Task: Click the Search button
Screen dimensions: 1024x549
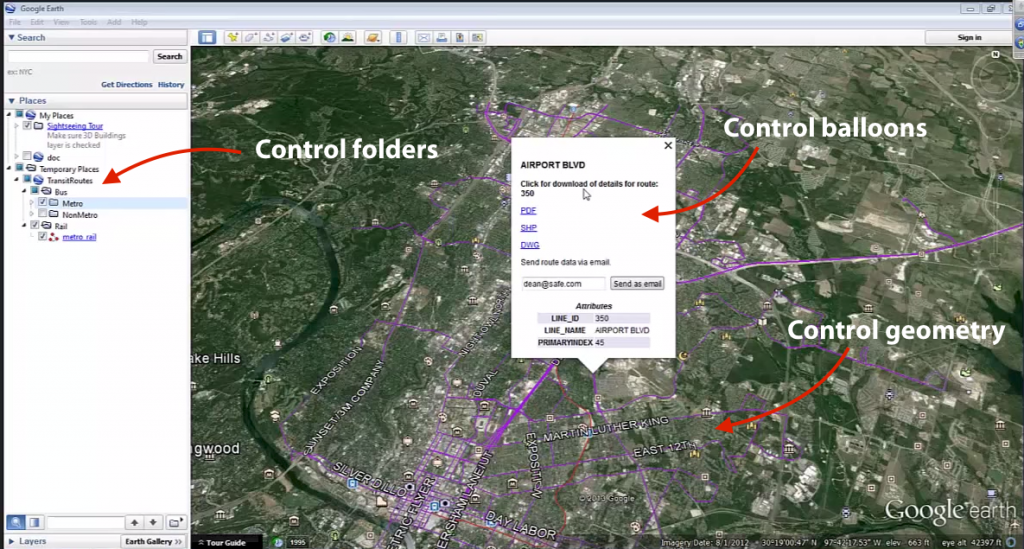Action: coord(170,57)
